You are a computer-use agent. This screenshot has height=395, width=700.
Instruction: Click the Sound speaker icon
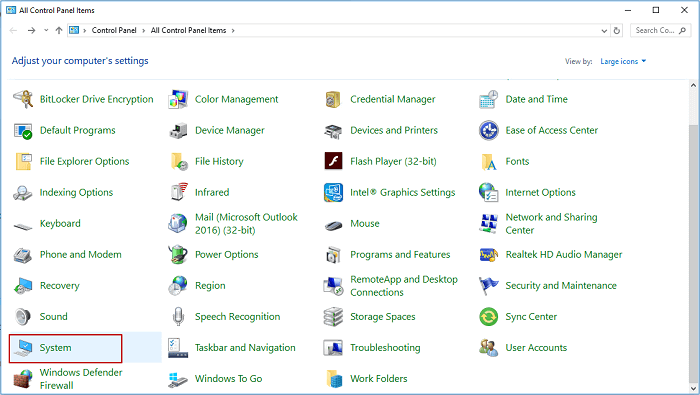pyautogui.click(x=22, y=316)
